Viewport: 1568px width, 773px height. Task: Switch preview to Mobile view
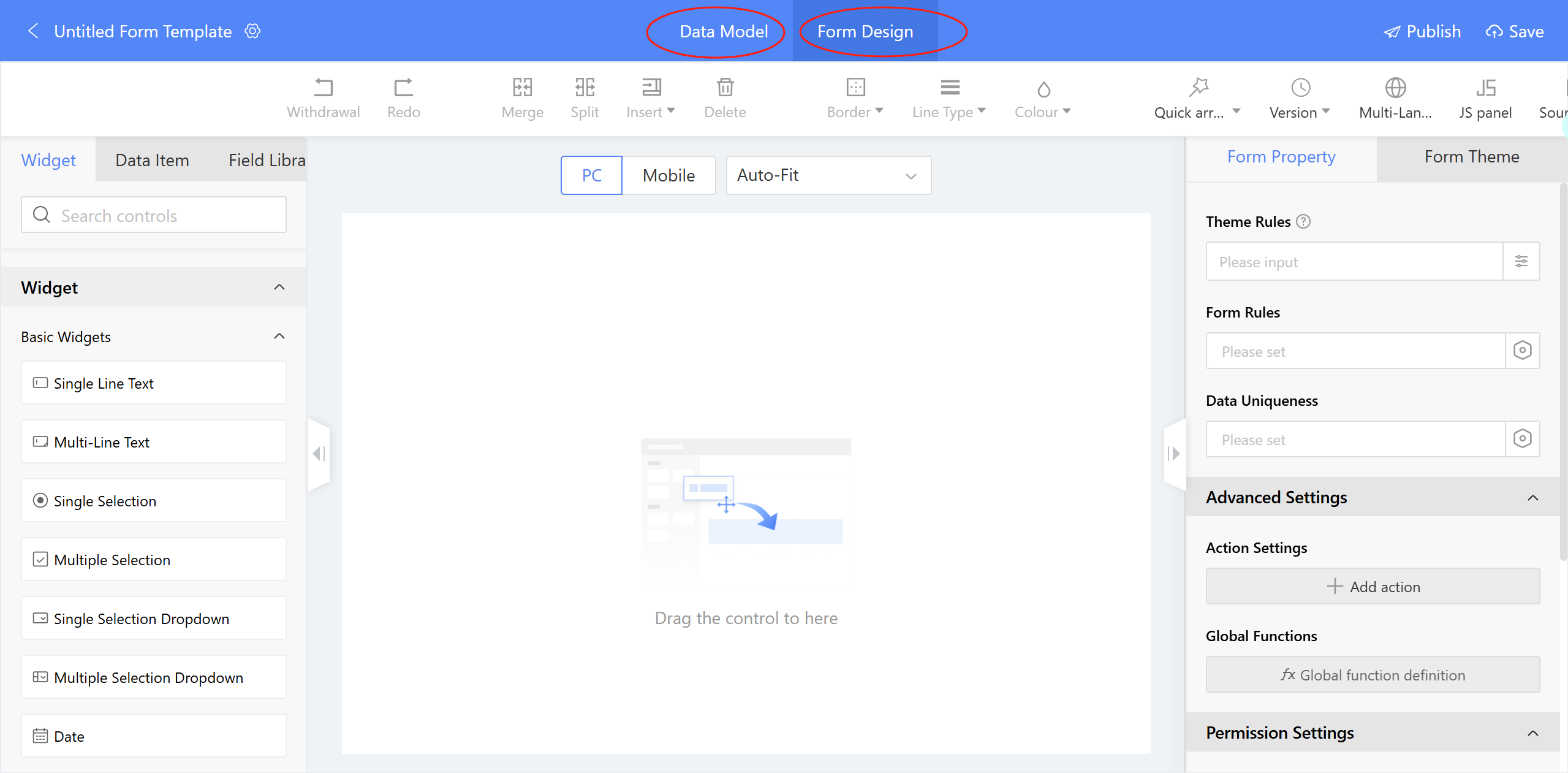668,175
